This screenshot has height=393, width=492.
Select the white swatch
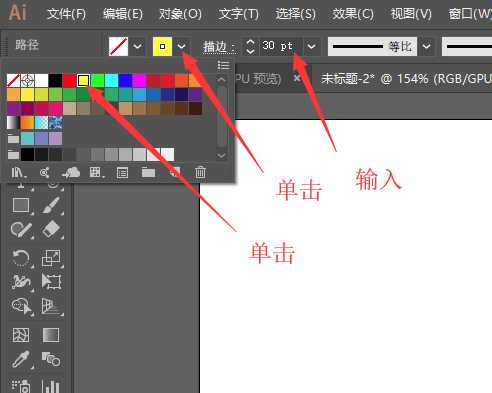coord(41,80)
